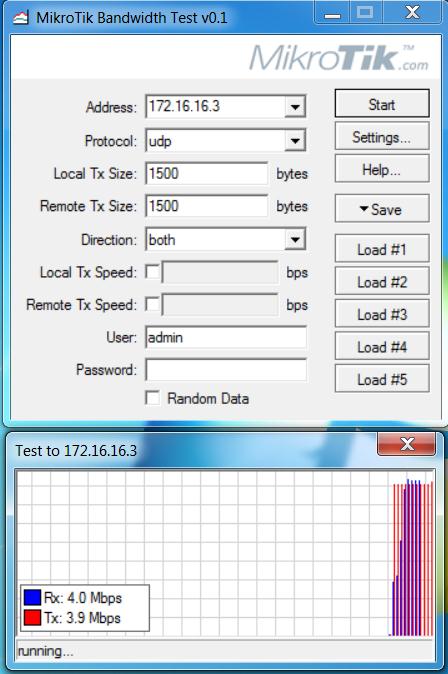Click the blue Rx color swatch in legend
This screenshot has width=448, height=674.
click(x=32, y=597)
